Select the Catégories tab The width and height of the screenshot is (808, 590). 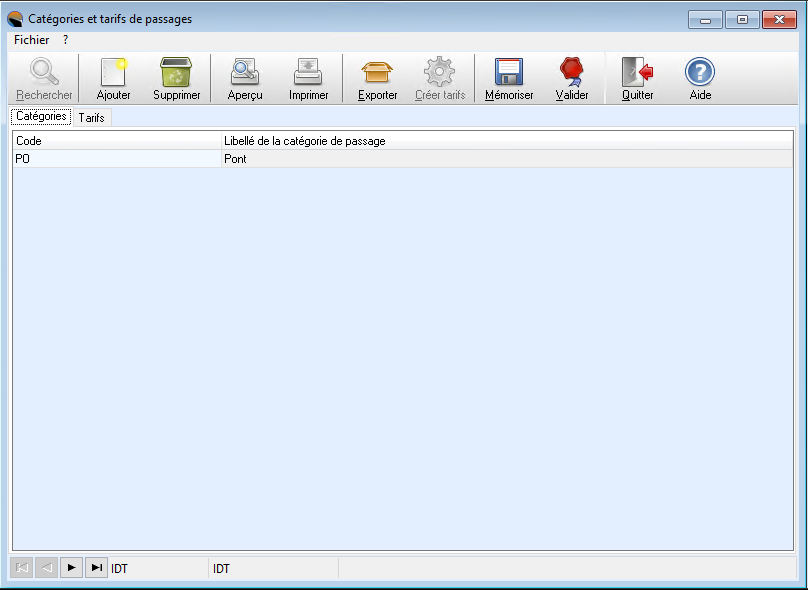tap(41, 117)
